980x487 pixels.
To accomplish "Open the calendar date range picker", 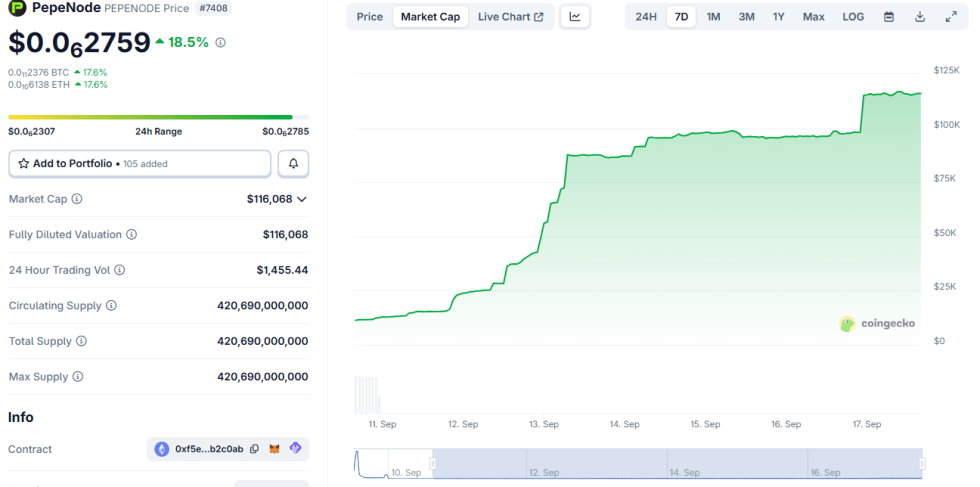I will click(x=888, y=17).
